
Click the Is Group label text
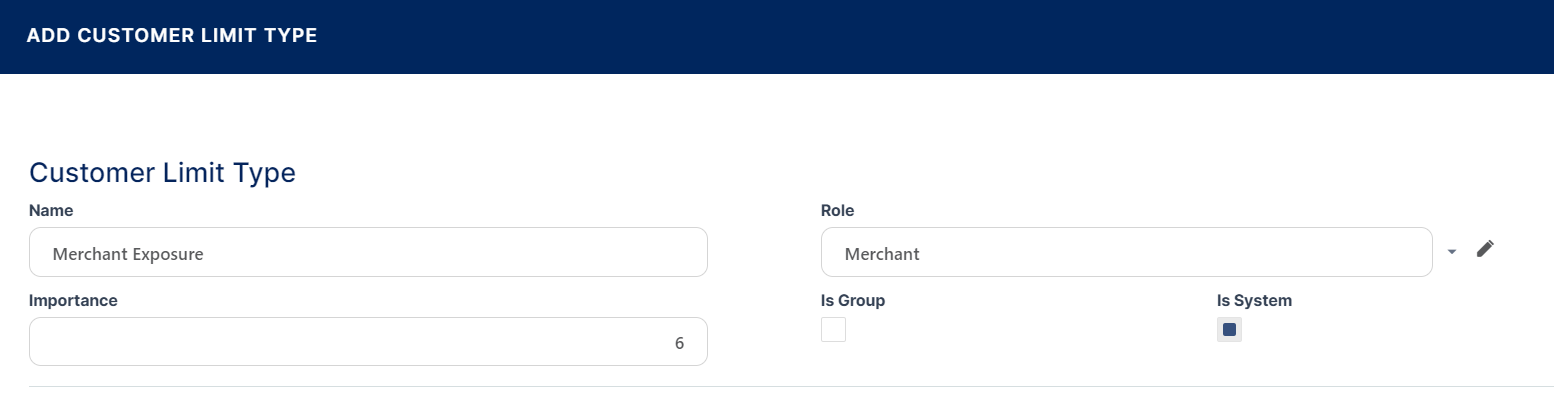click(x=852, y=300)
